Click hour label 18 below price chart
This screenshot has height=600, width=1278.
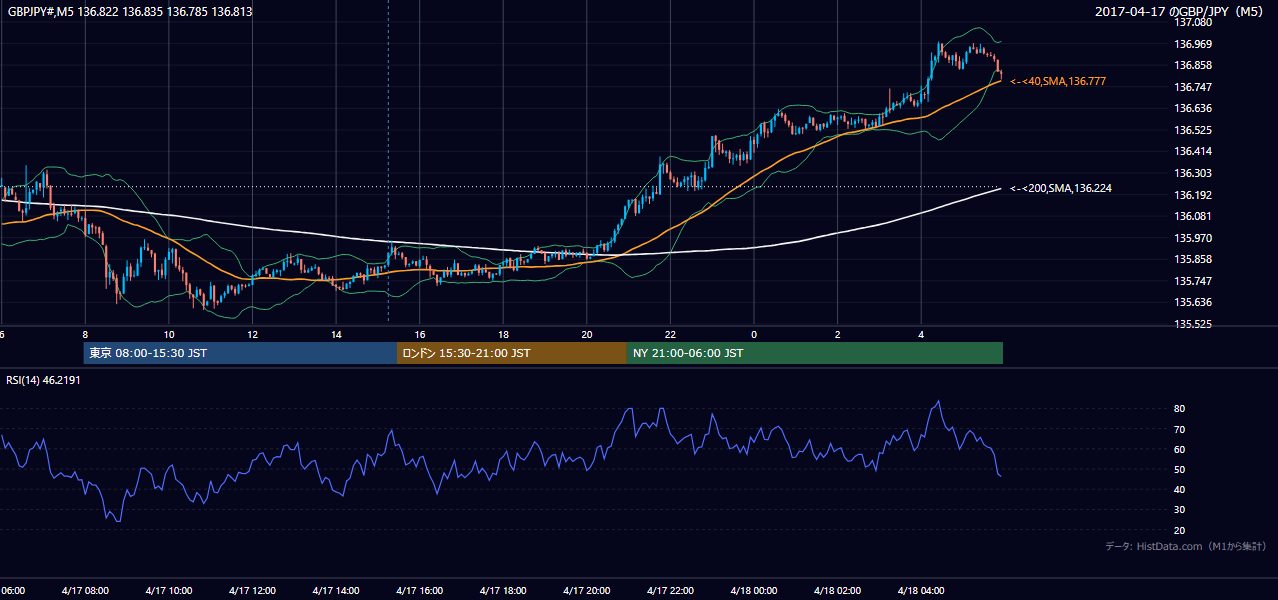tap(503, 334)
